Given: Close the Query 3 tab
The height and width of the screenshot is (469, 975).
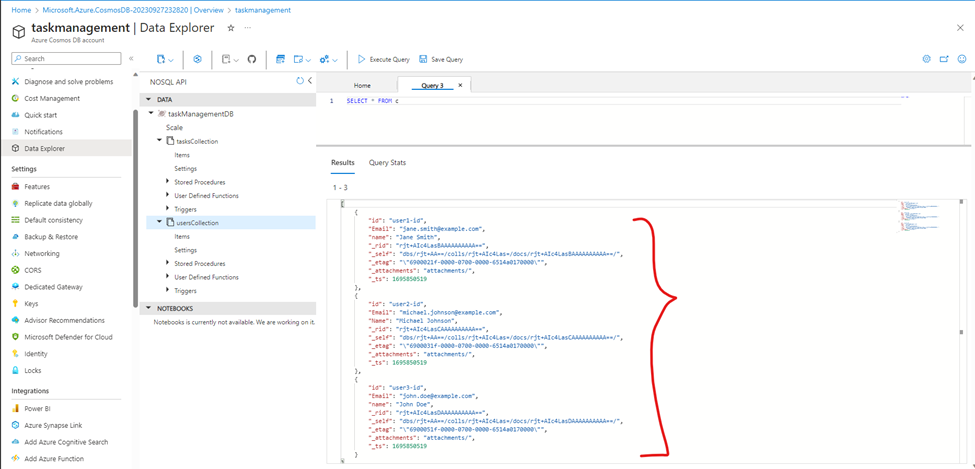Looking at the screenshot, I should tap(460, 85).
